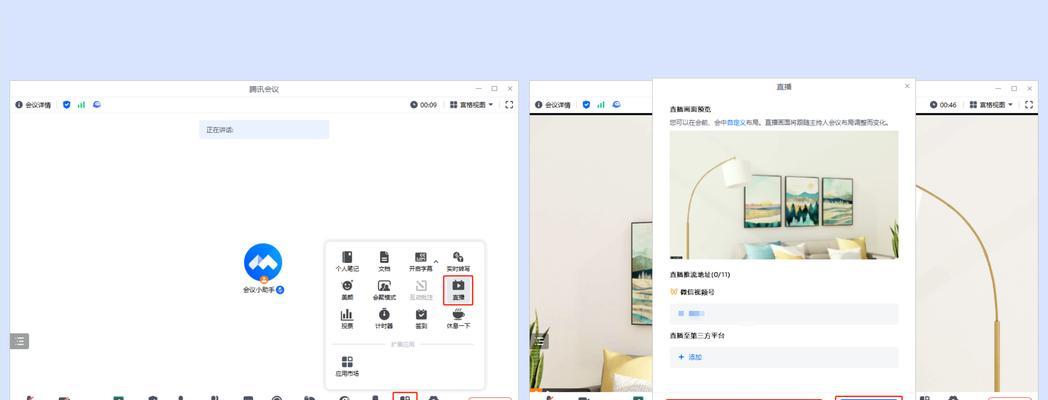Click 添加 to add third-party platform
1048x400 pixels.
pos(690,357)
